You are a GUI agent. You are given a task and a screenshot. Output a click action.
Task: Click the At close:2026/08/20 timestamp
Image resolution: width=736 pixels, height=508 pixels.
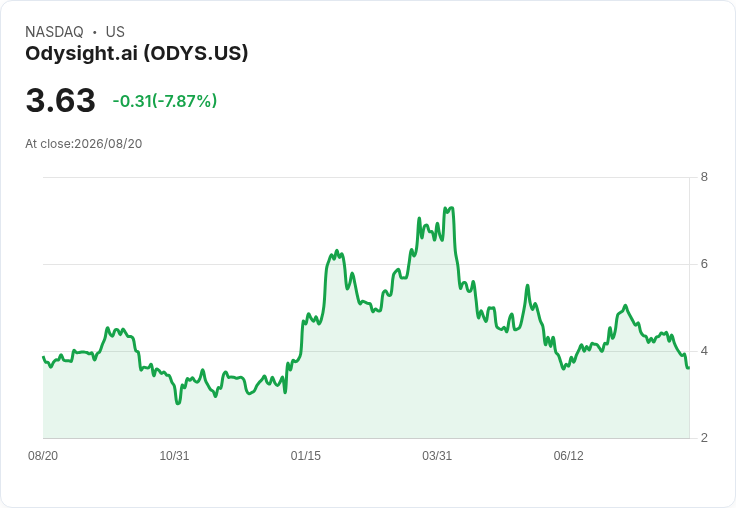pyautogui.click(x=84, y=144)
